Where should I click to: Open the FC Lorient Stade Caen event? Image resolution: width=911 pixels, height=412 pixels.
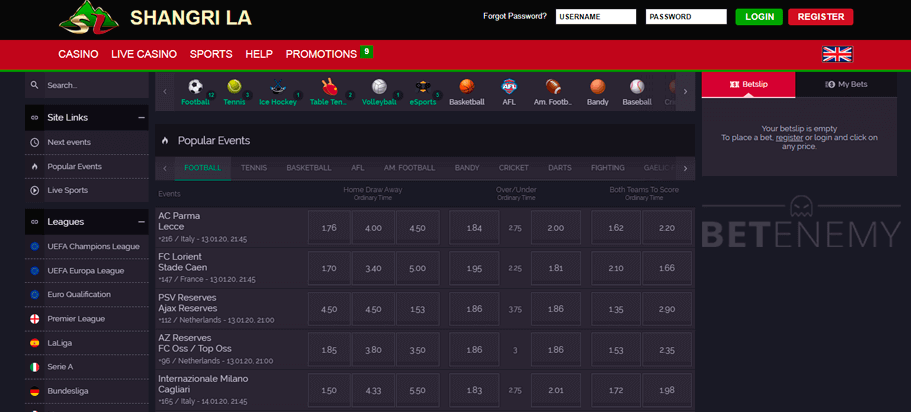[182, 262]
